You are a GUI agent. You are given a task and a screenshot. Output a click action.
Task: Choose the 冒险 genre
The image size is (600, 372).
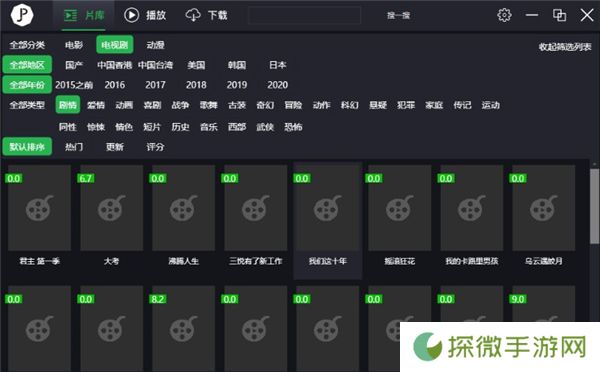pos(293,104)
